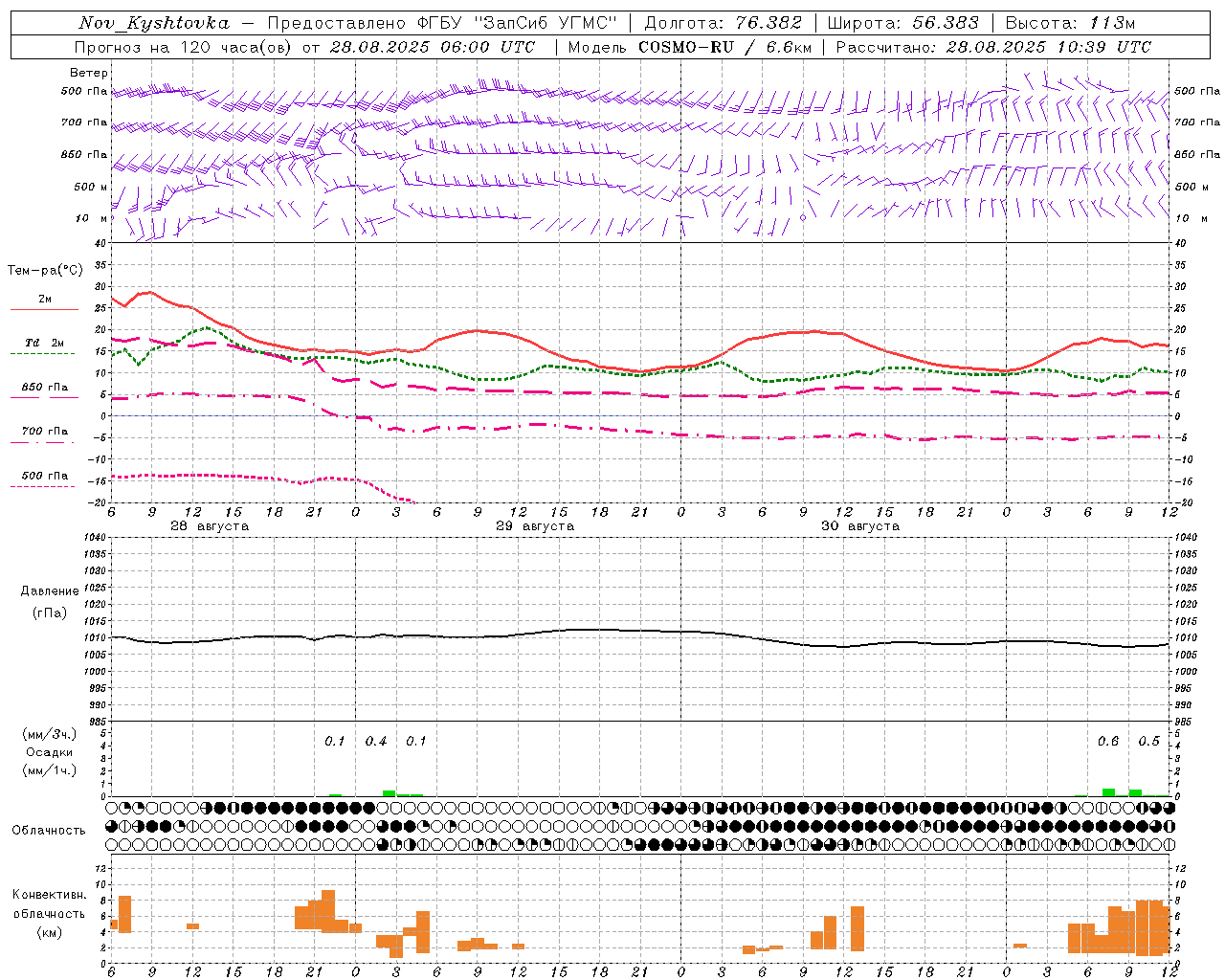Click the 'Осадки' precipitation label
The height and width of the screenshot is (980, 1225).
coord(50,752)
